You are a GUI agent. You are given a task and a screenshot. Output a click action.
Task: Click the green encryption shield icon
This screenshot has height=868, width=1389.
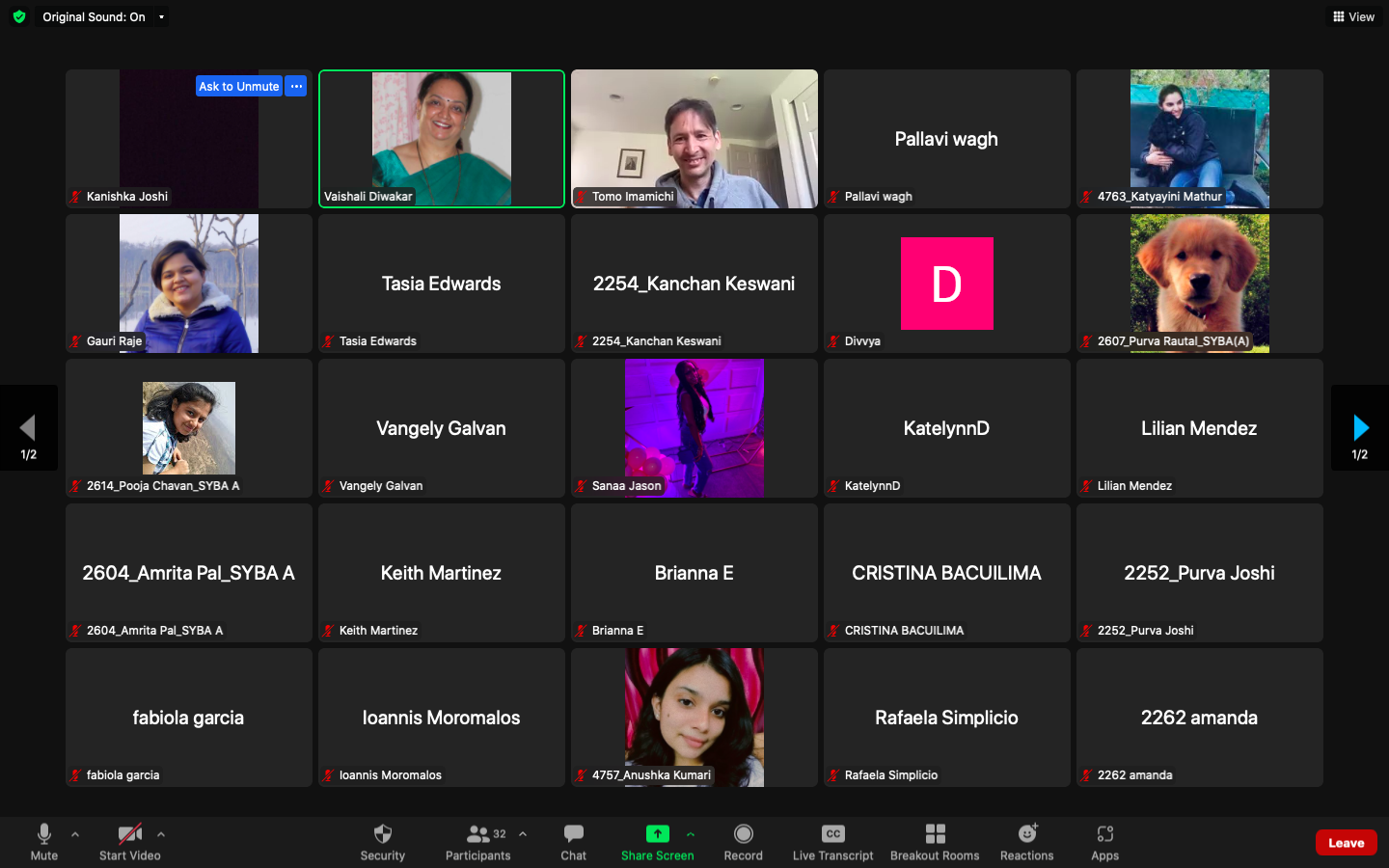[x=19, y=16]
